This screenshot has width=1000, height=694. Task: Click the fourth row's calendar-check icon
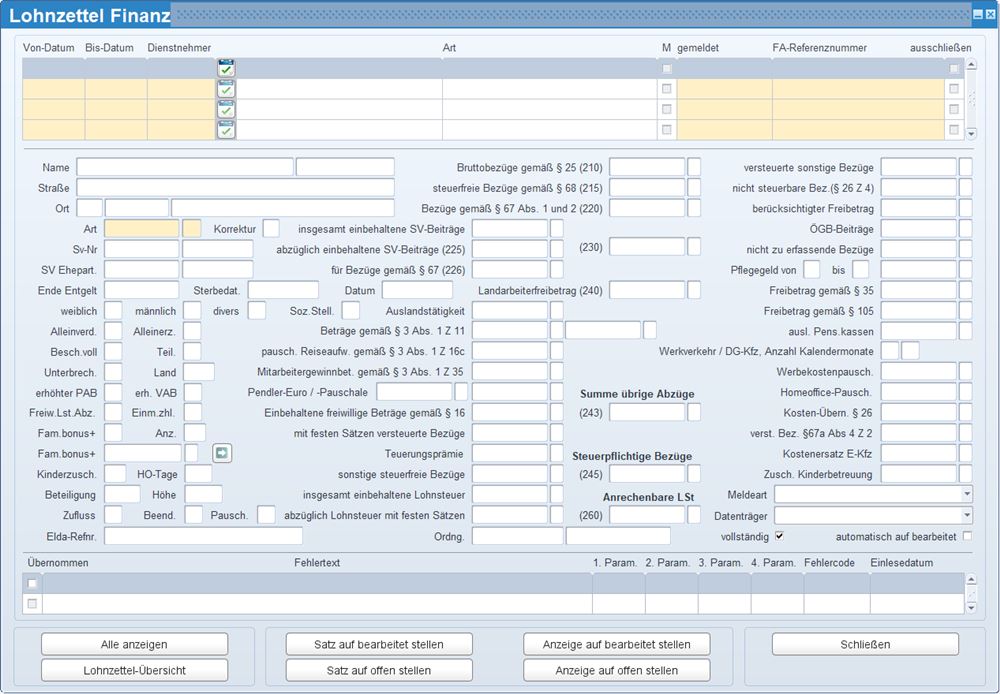tap(226, 130)
